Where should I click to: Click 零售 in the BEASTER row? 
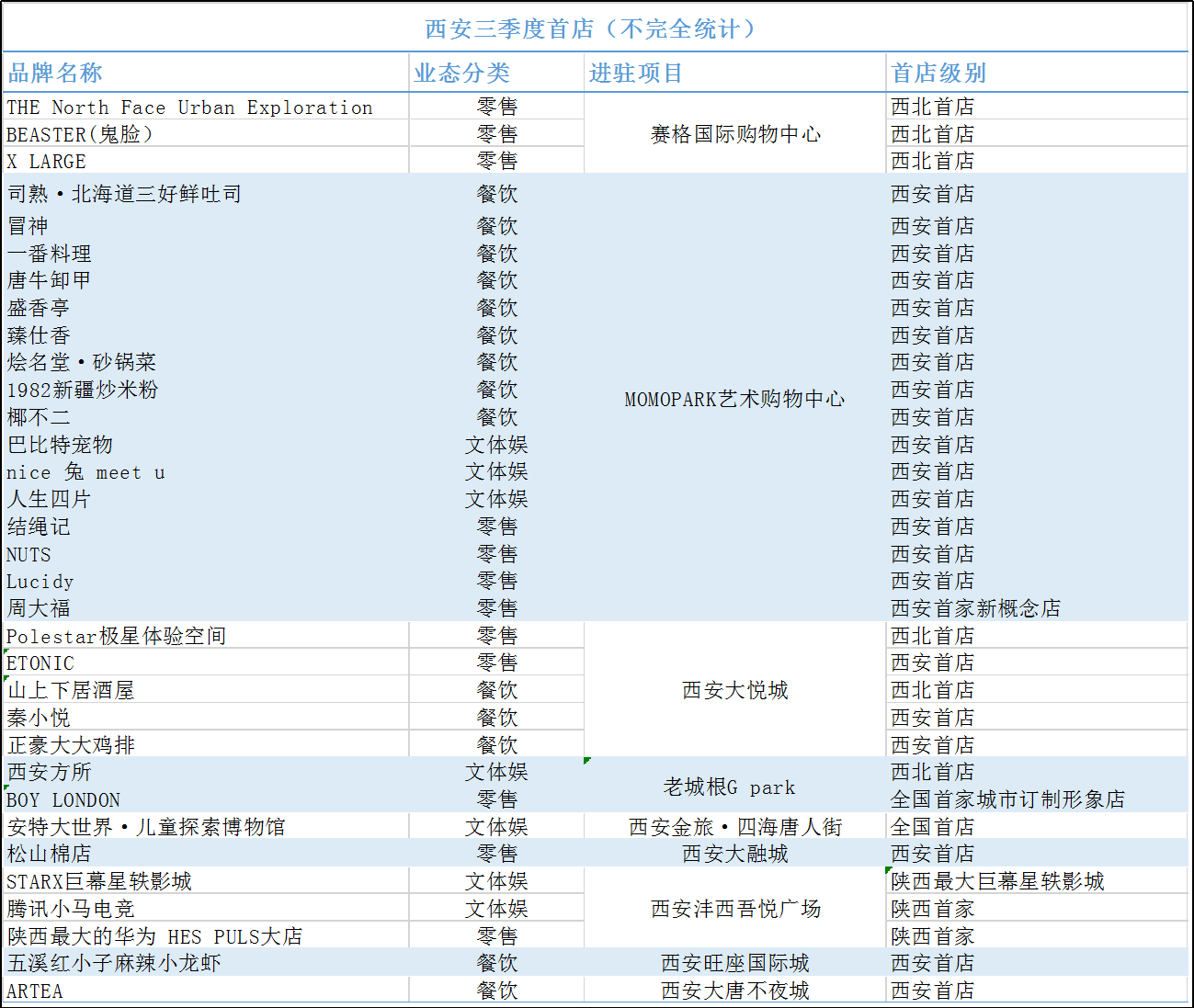point(496,134)
